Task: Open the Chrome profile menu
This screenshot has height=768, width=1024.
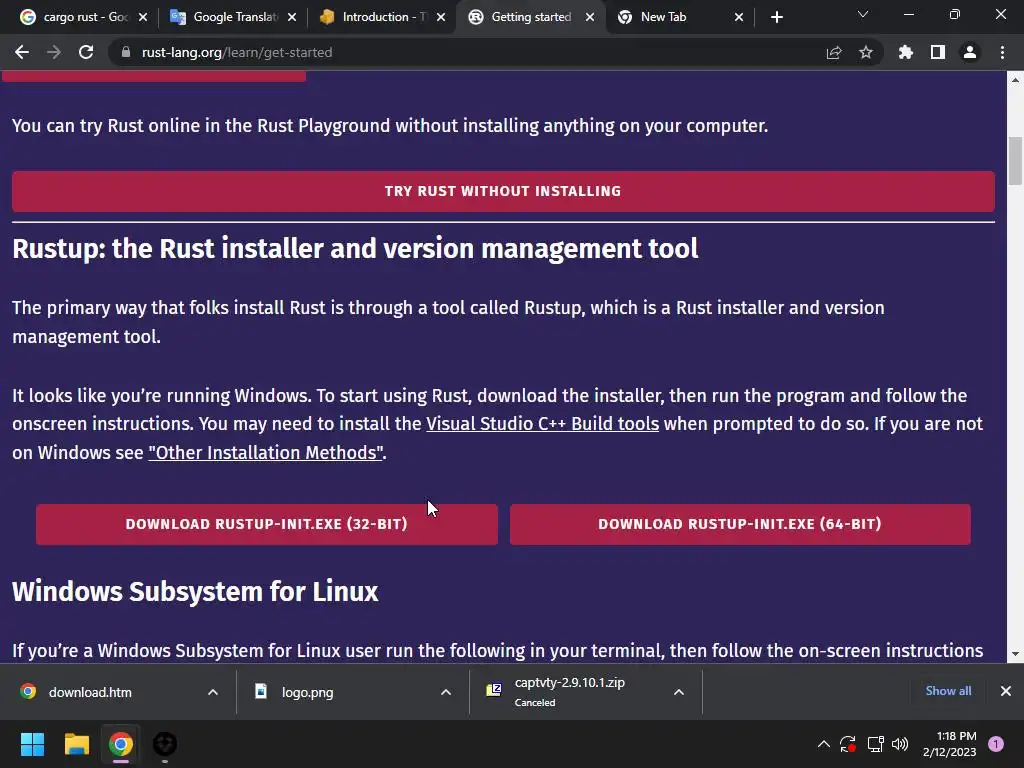Action: coord(970,52)
